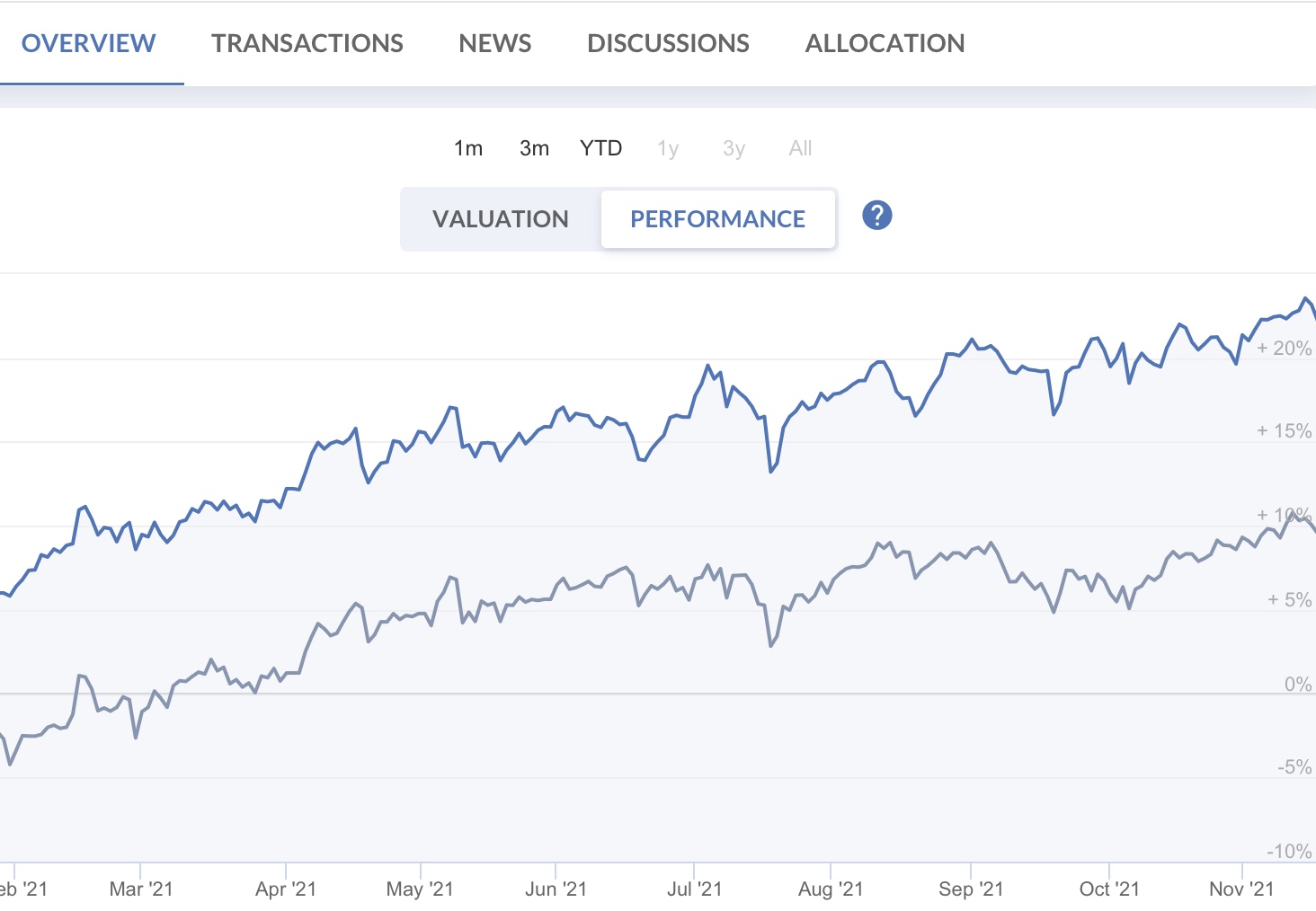Open the Overview tab

[x=88, y=43]
